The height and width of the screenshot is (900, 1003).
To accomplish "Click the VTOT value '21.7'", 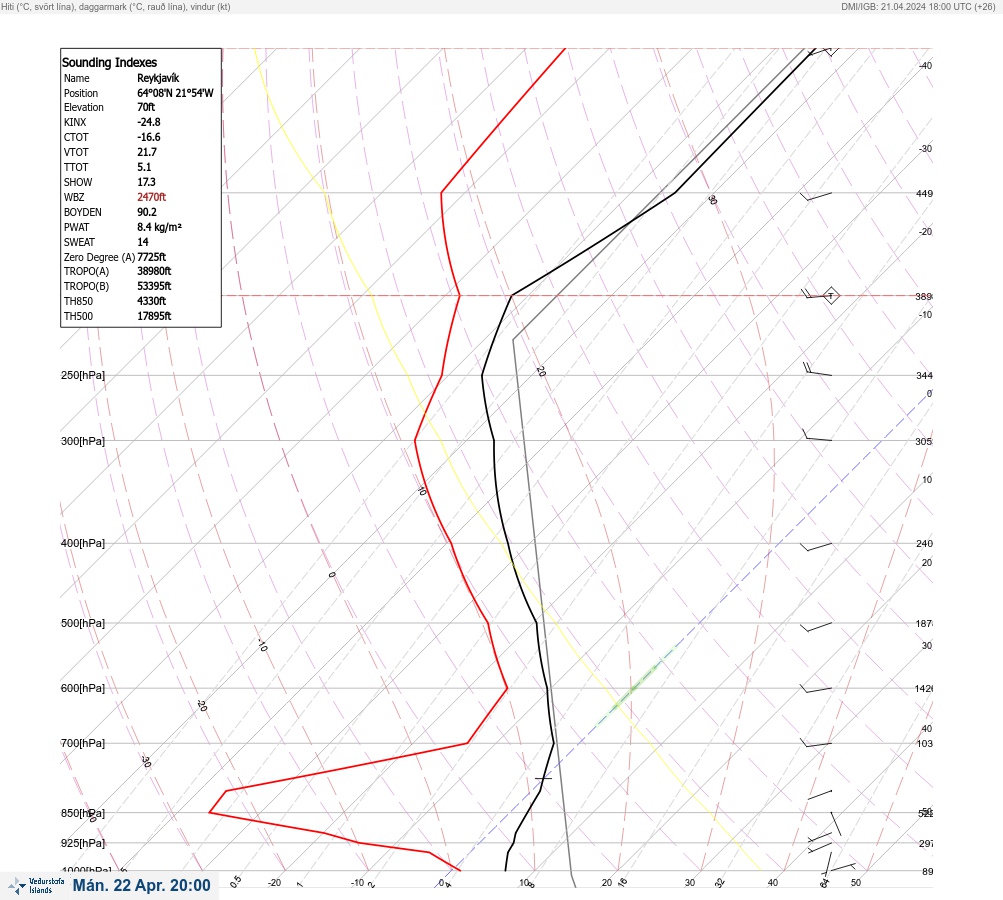I will (146, 152).
